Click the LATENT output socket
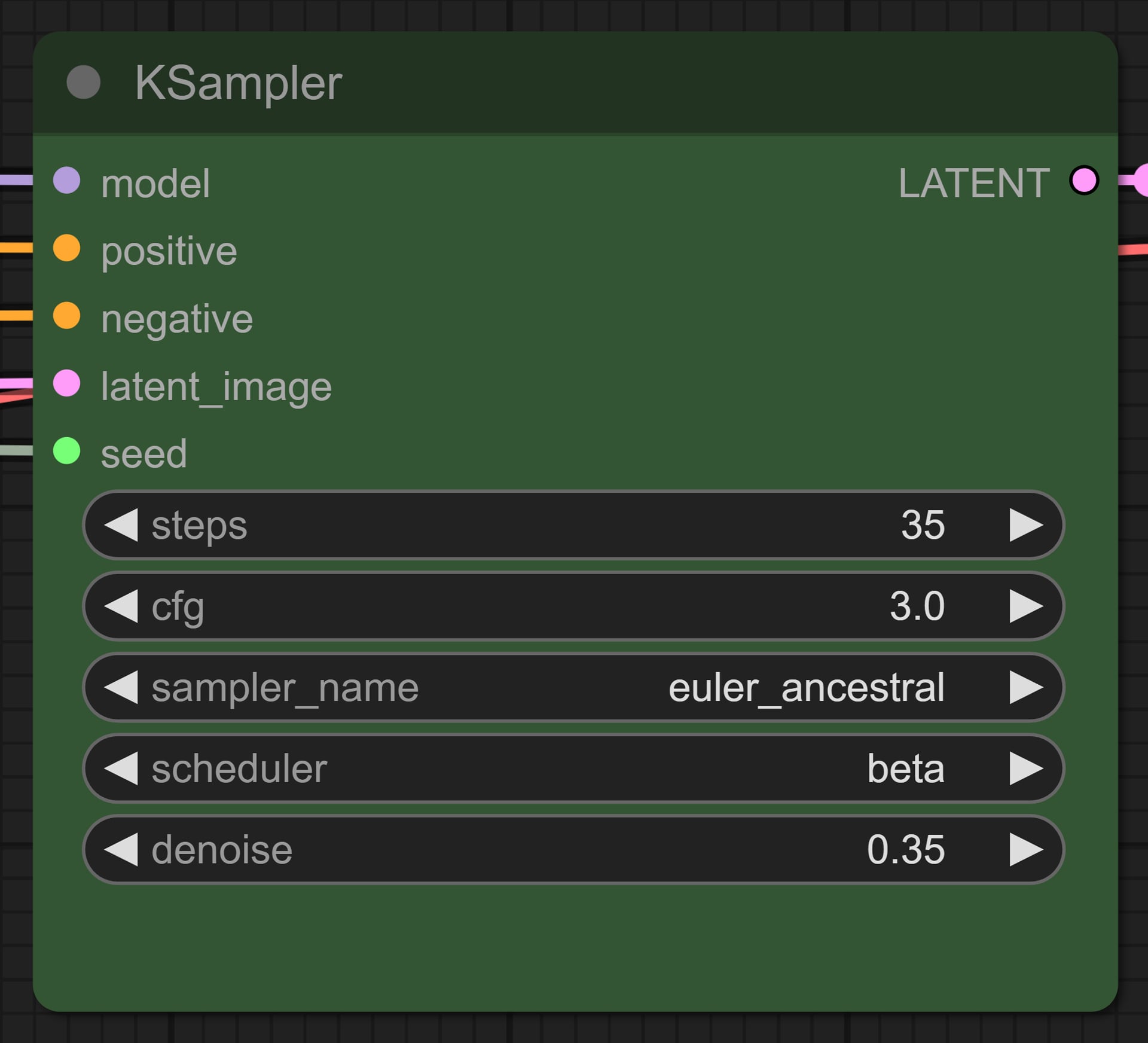 click(x=1084, y=180)
